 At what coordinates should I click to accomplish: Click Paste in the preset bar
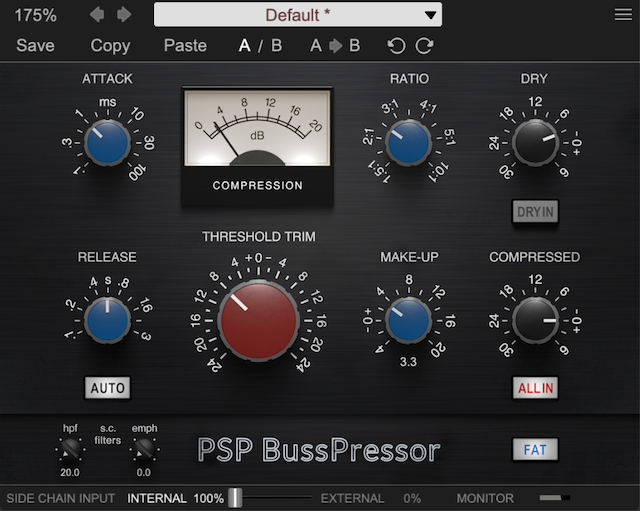click(185, 46)
